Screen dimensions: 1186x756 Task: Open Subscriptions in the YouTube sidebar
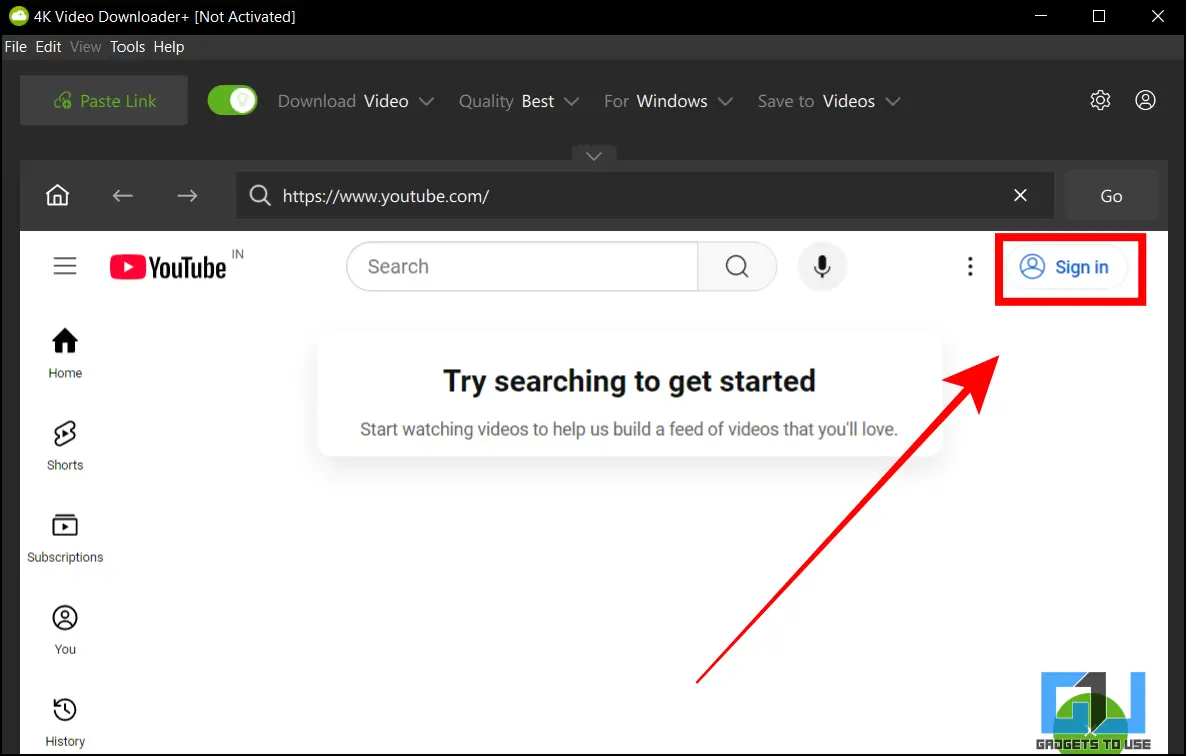pyautogui.click(x=65, y=538)
